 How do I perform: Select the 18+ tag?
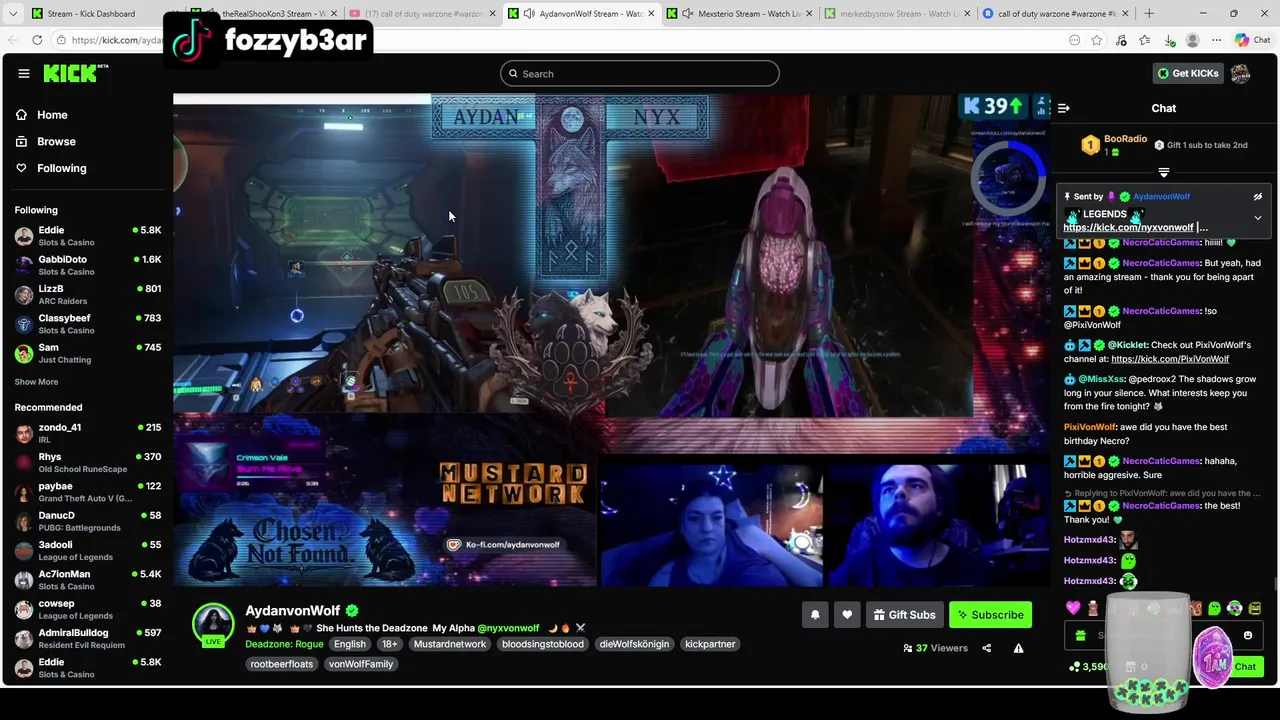[x=390, y=644]
